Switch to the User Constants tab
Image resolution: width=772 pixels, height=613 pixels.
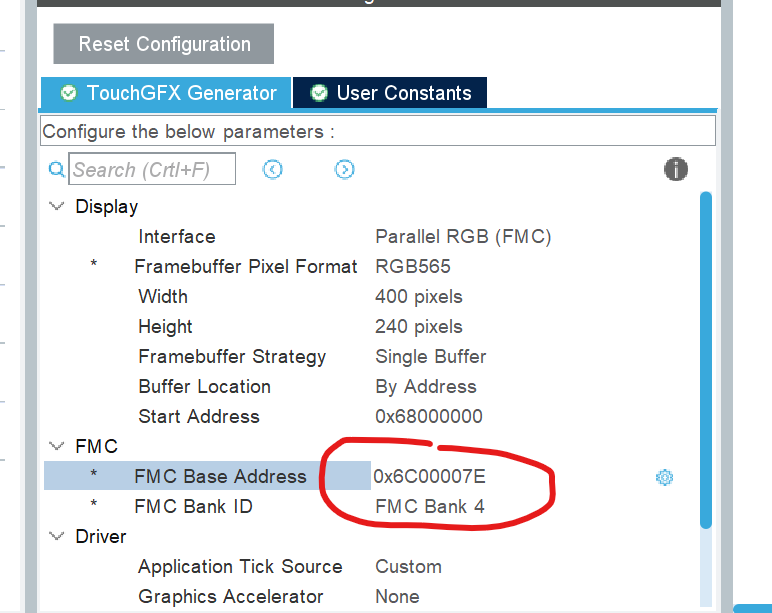[x=389, y=93]
